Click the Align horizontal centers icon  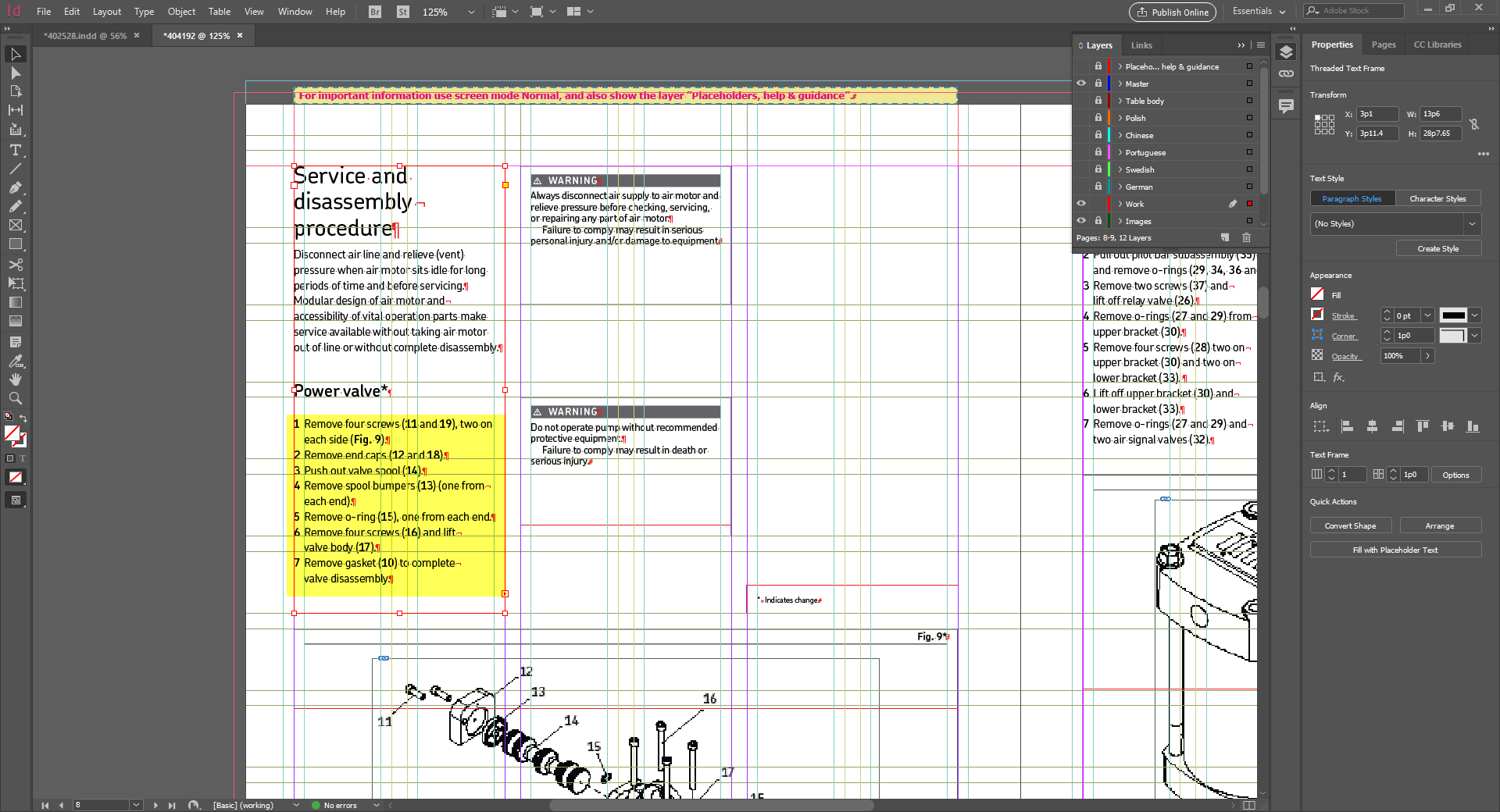1373,427
